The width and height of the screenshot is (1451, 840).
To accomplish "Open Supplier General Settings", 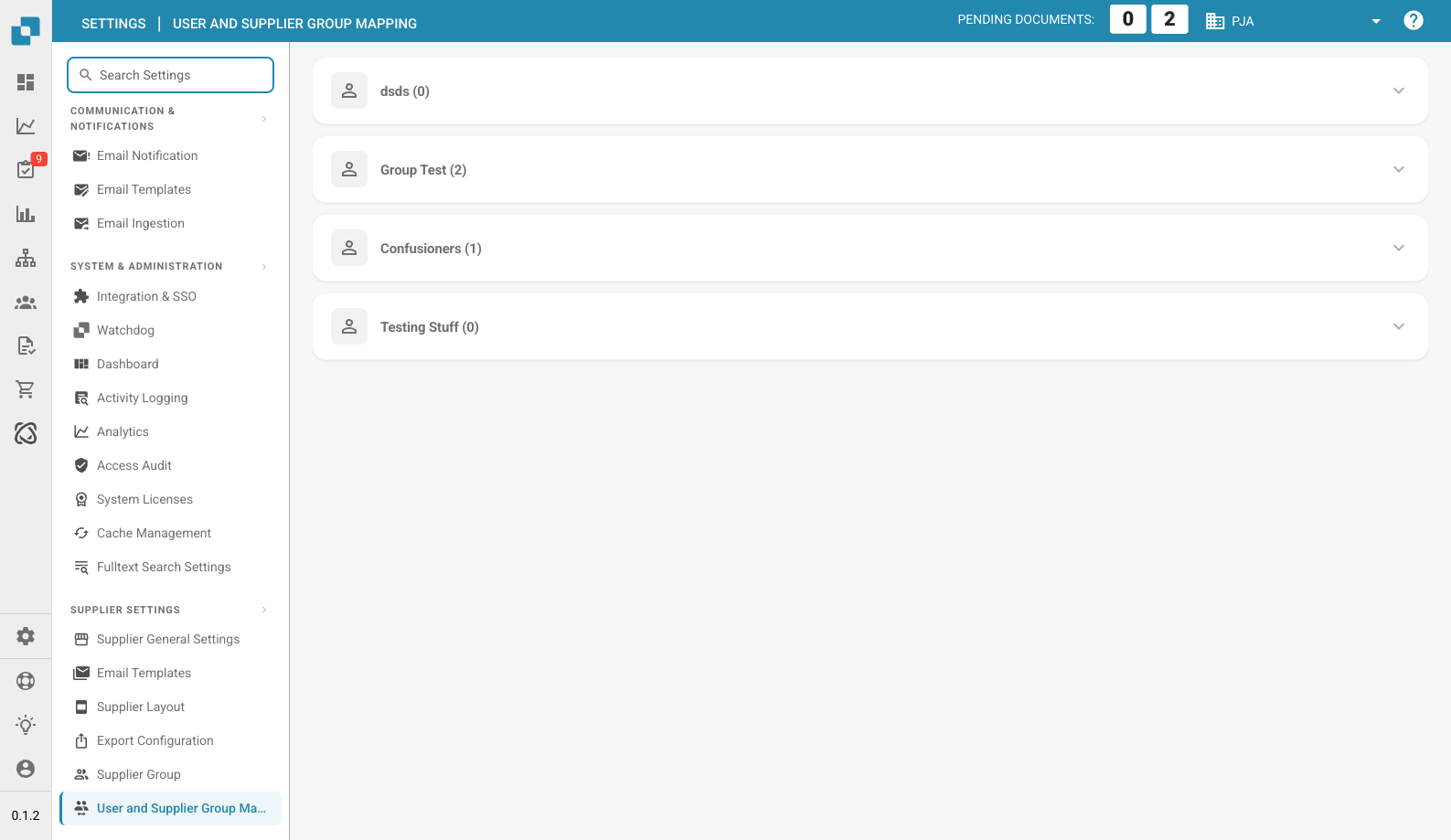I will (x=170, y=639).
